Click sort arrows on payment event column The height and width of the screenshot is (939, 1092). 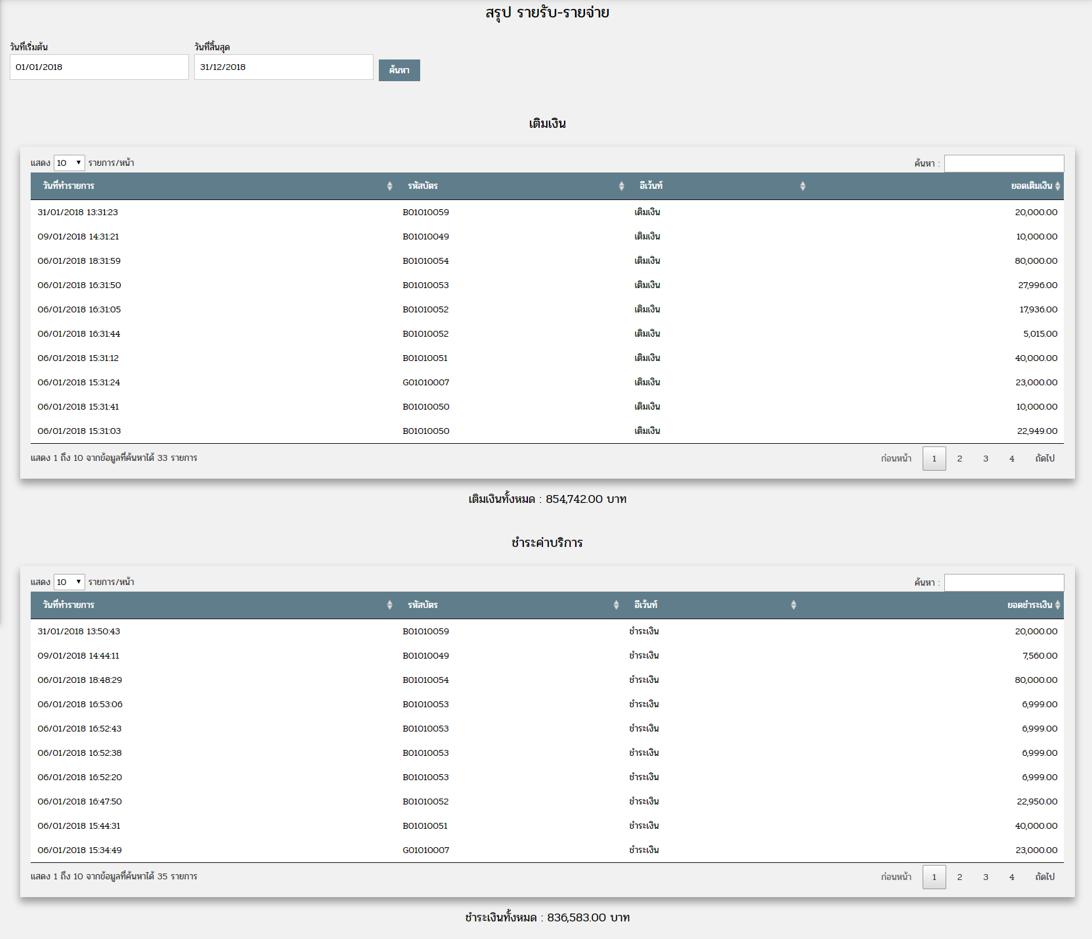[793, 605]
